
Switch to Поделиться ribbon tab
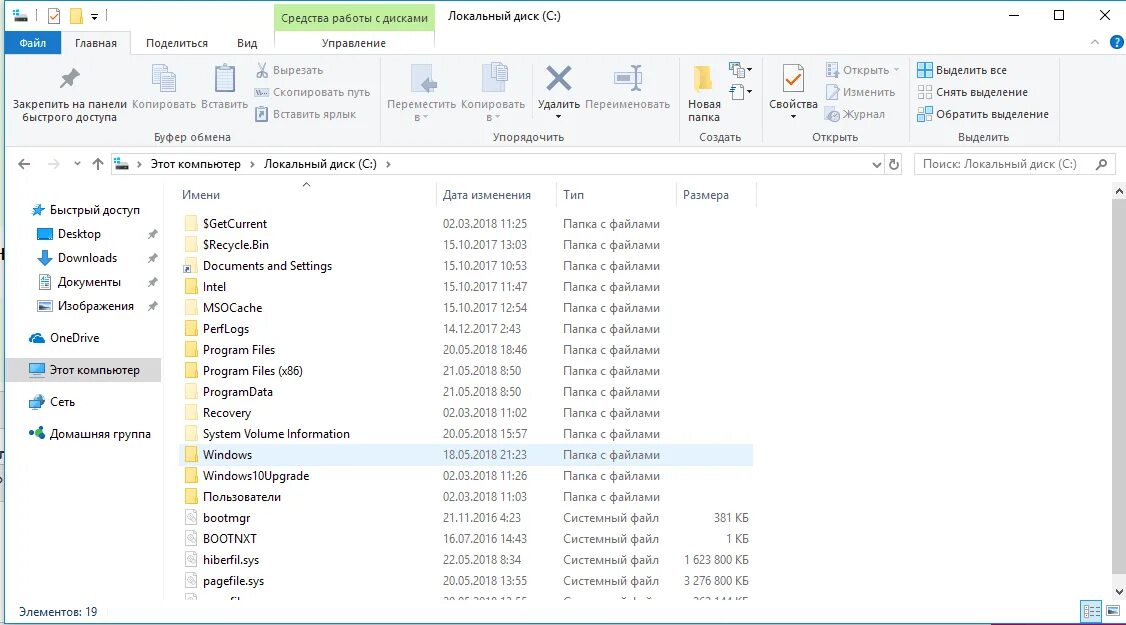(x=177, y=43)
